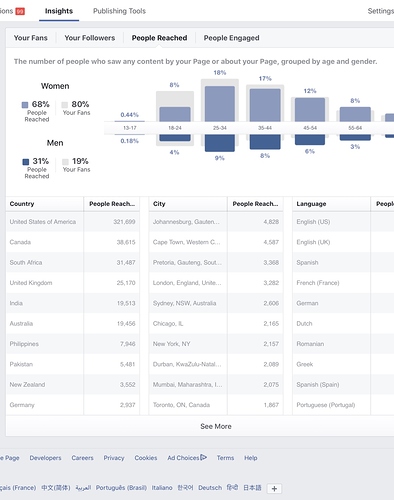
Task: Click the women 45-54 bar at 12%
Action: tap(310, 110)
